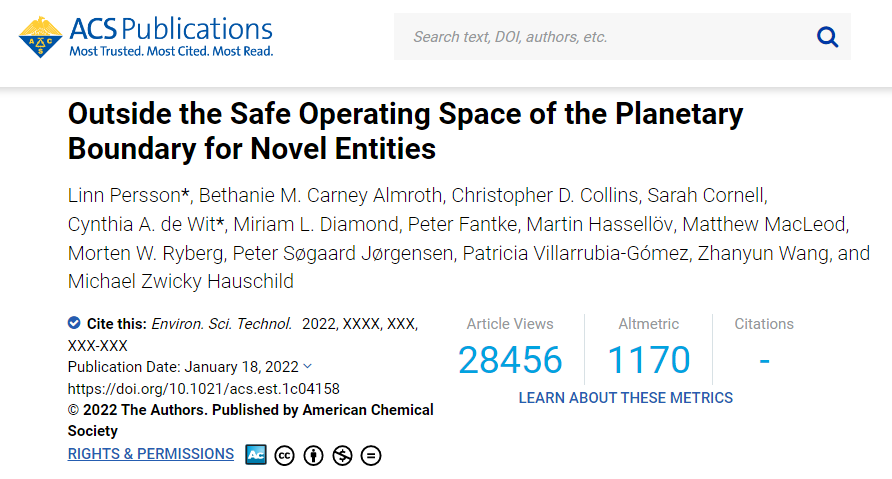The image size is (892, 479).
Task: Click the Creative Commons CC icon
Action: (284, 456)
